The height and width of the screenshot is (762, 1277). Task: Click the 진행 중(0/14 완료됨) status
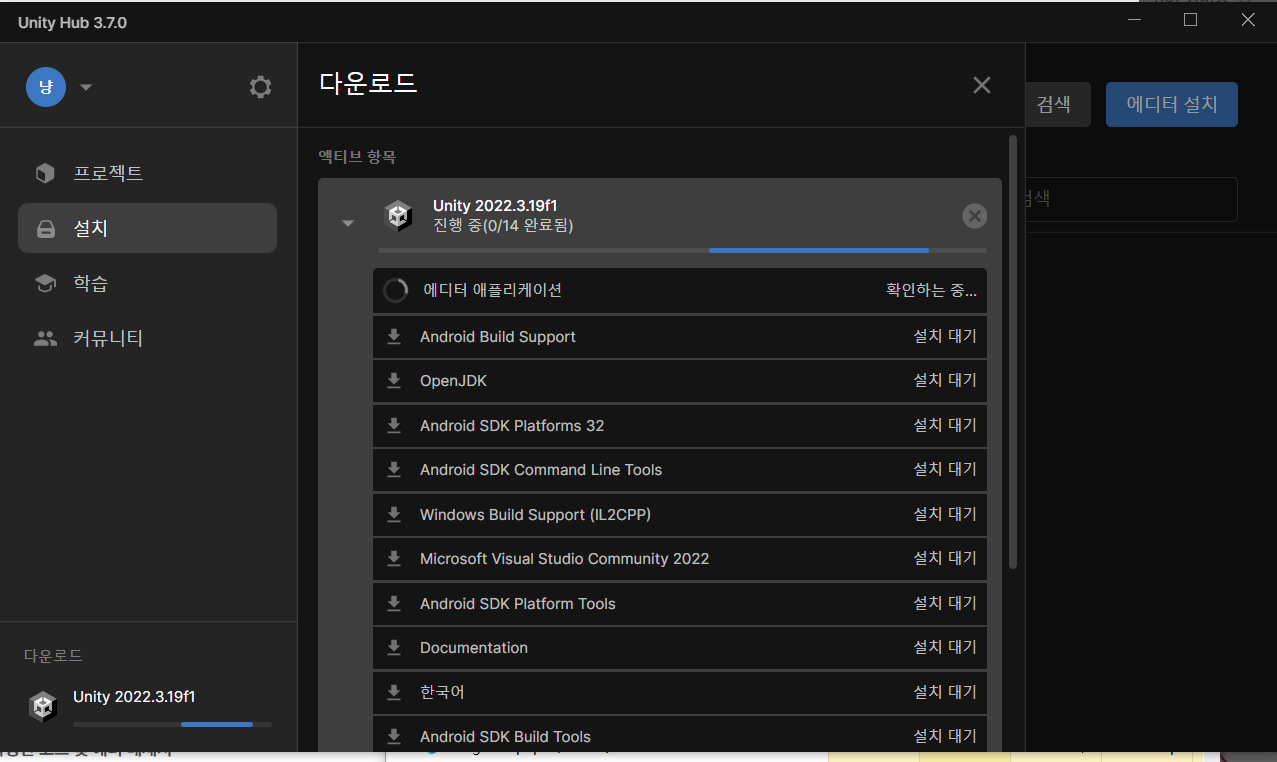click(503, 226)
